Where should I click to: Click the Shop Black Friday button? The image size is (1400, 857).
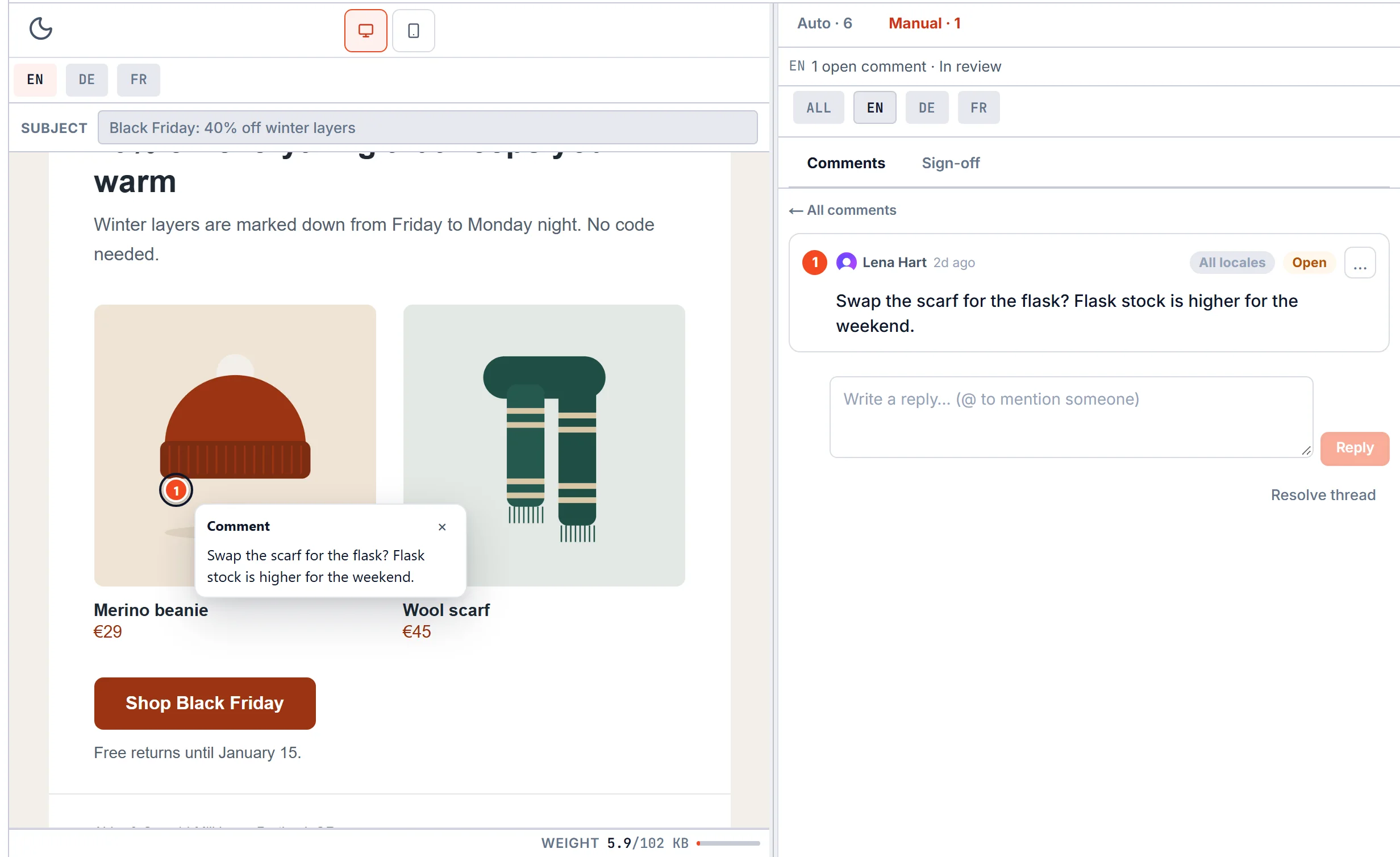point(205,703)
